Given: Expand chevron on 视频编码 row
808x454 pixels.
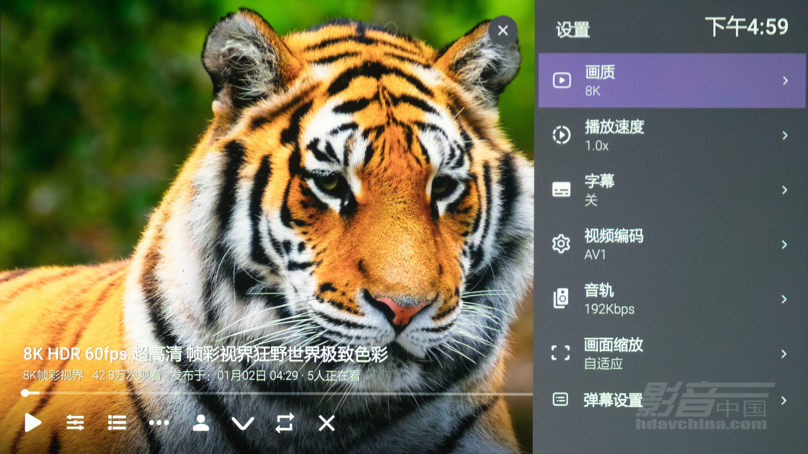Looking at the screenshot, I should point(785,245).
